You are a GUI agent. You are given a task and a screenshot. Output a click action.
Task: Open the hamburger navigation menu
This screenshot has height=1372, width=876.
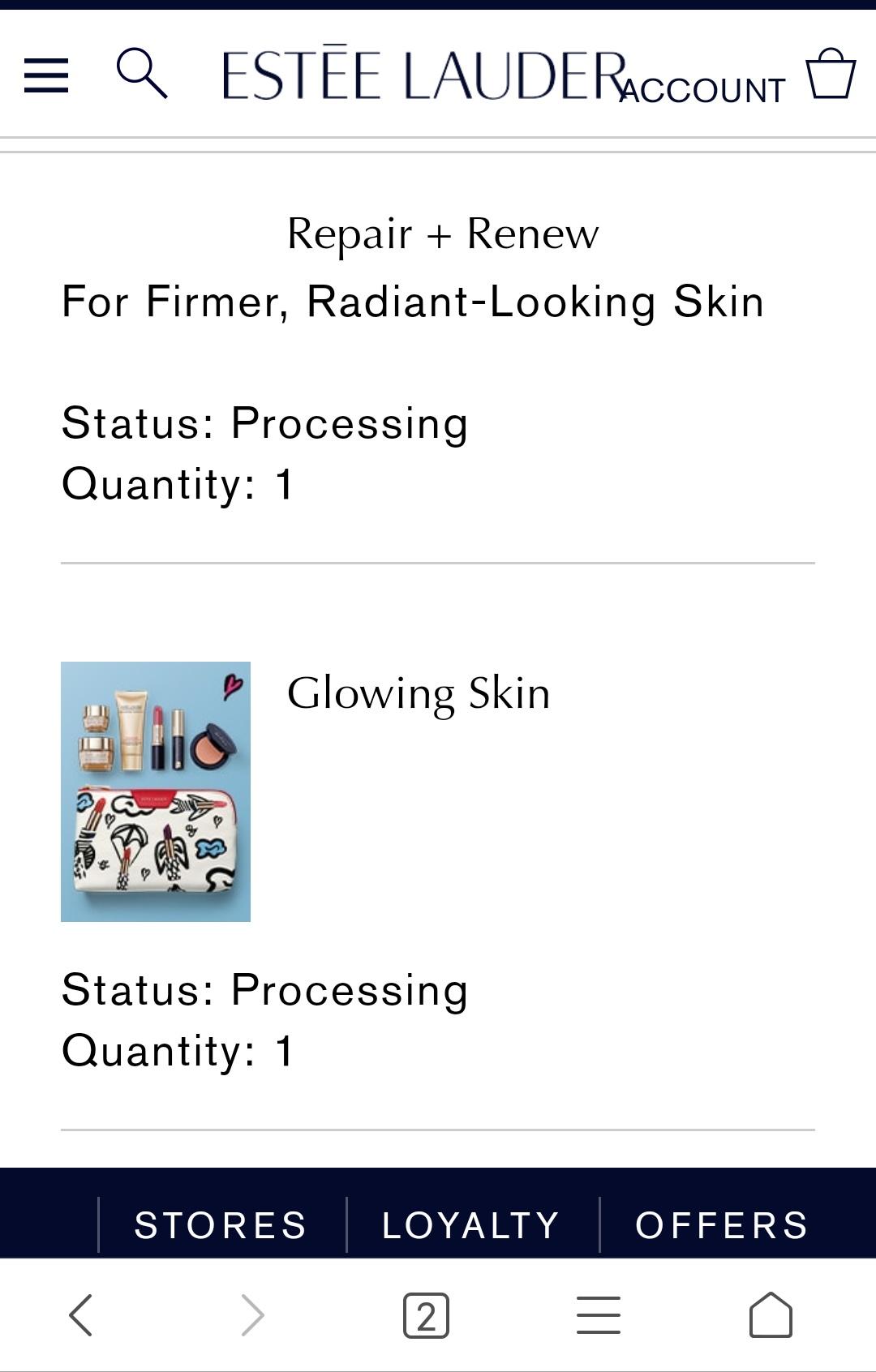46,75
